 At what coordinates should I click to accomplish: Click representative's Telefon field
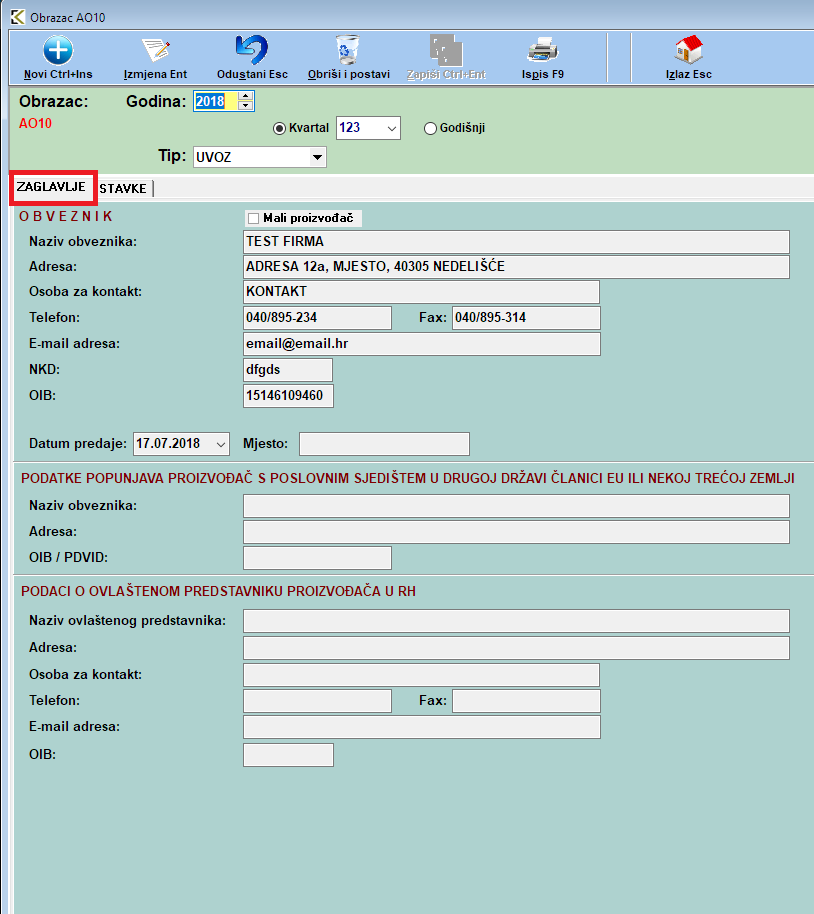tap(317, 701)
